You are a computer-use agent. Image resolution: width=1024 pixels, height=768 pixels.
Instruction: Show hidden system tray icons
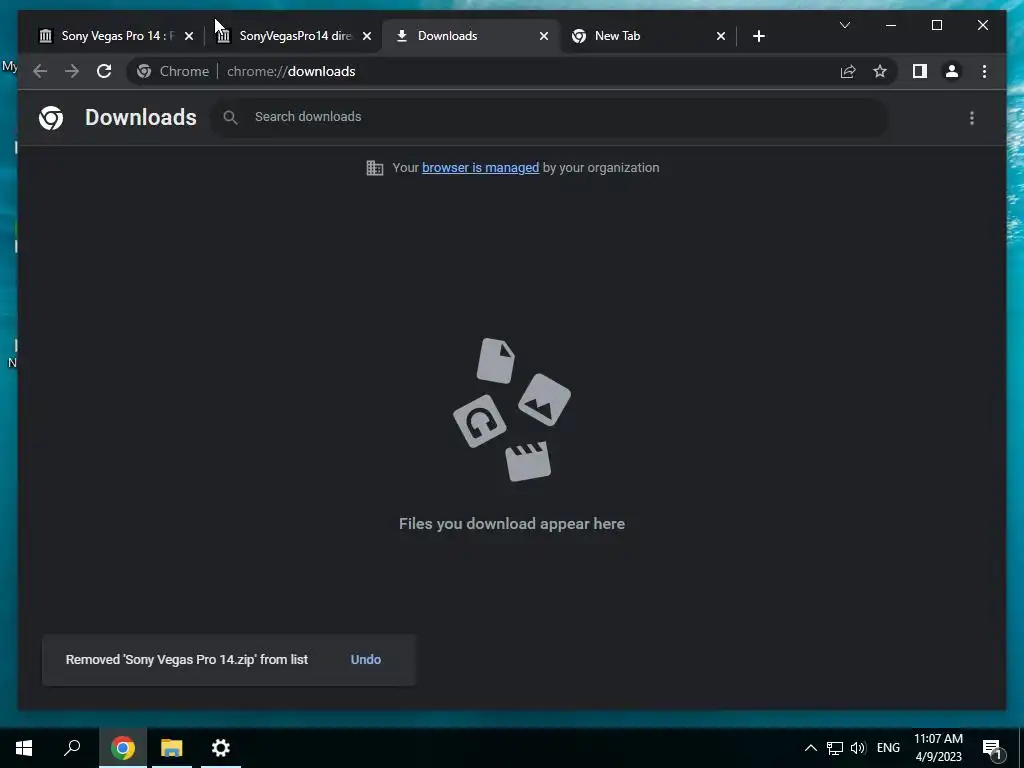point(810,748)
